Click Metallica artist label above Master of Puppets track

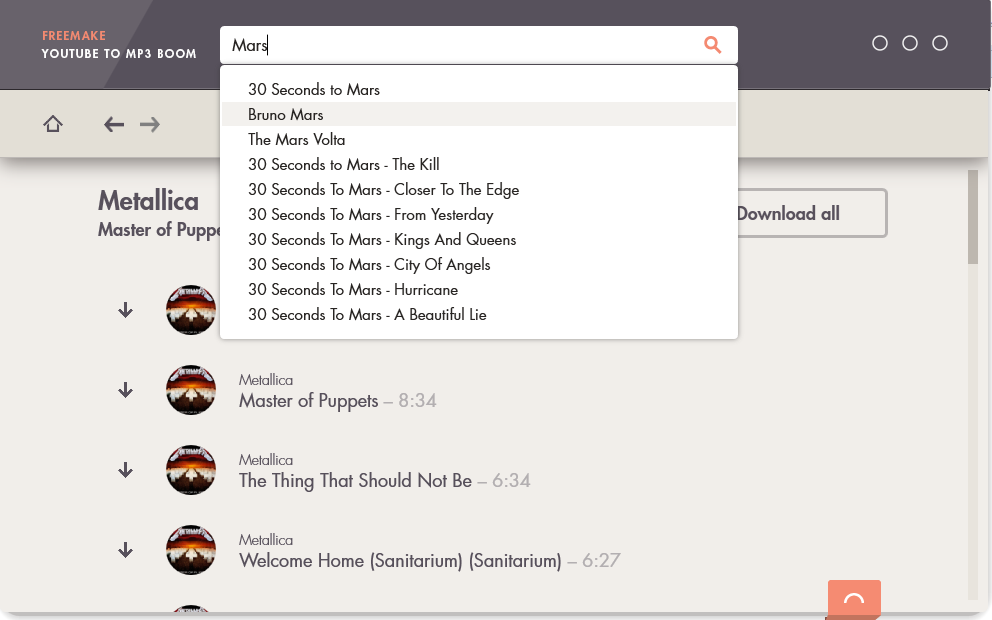[x=266, y=380]
